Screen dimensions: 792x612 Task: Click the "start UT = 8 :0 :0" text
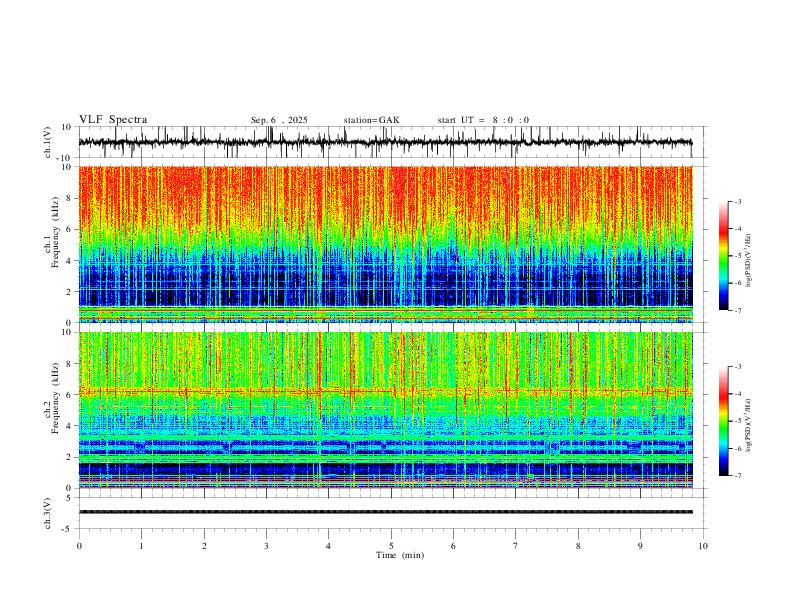pos(483,120)
